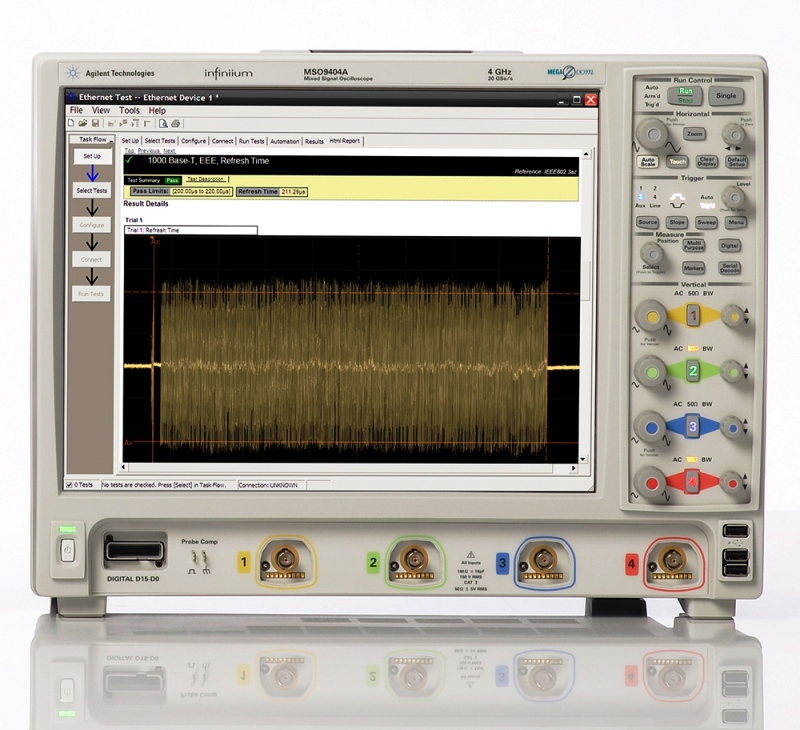This screenshot has width=800, height=730.
Task: Toggle green channel 2 vertical key
Action: click(x=692, y=371)
